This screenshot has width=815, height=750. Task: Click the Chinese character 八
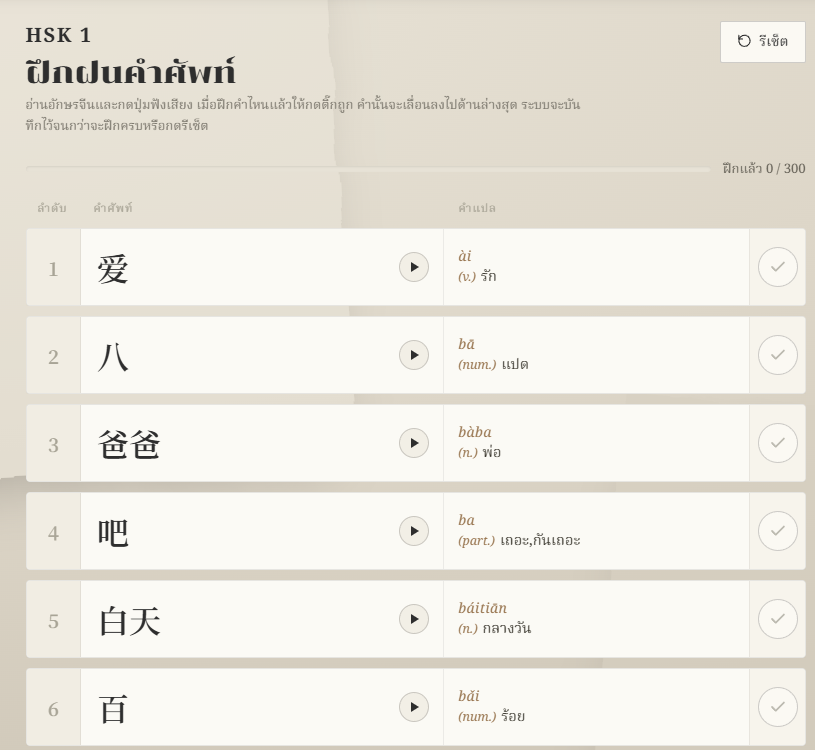[x=113, y=358]
